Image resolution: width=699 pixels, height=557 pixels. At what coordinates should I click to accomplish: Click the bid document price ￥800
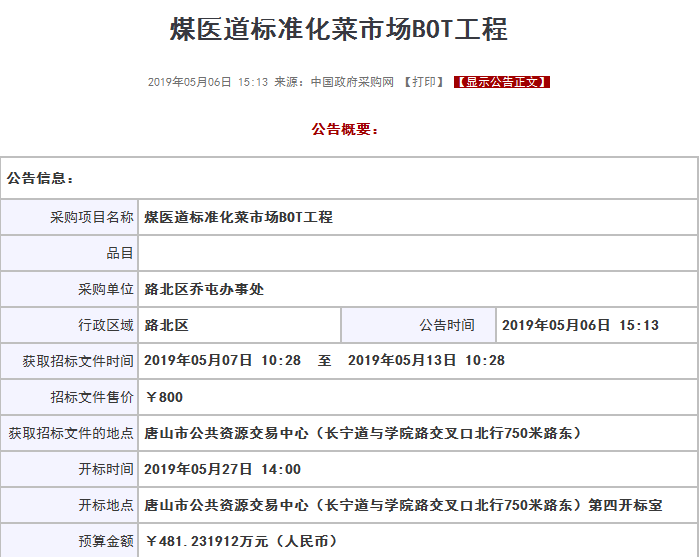click(164, 397)
